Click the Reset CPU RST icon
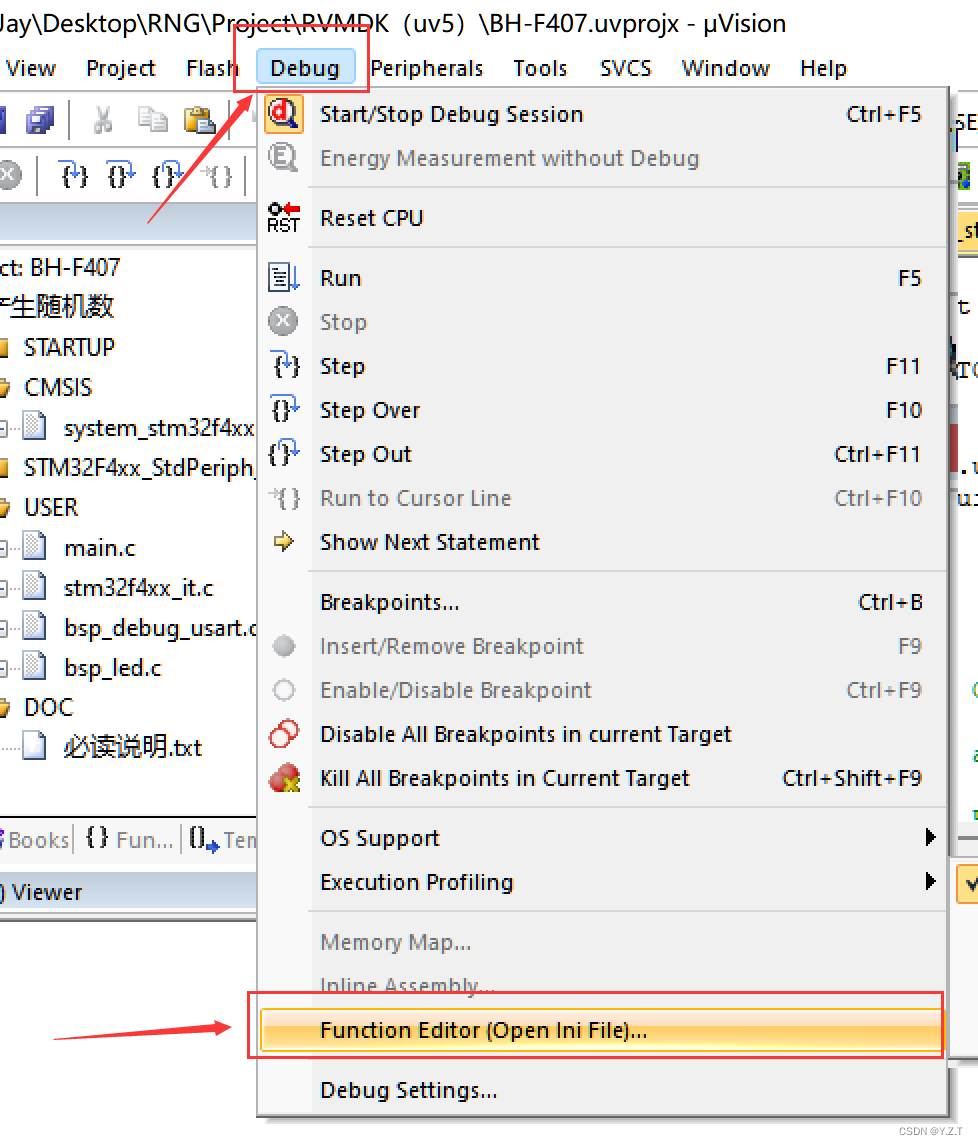978x1145 pixels. point(283,218)
